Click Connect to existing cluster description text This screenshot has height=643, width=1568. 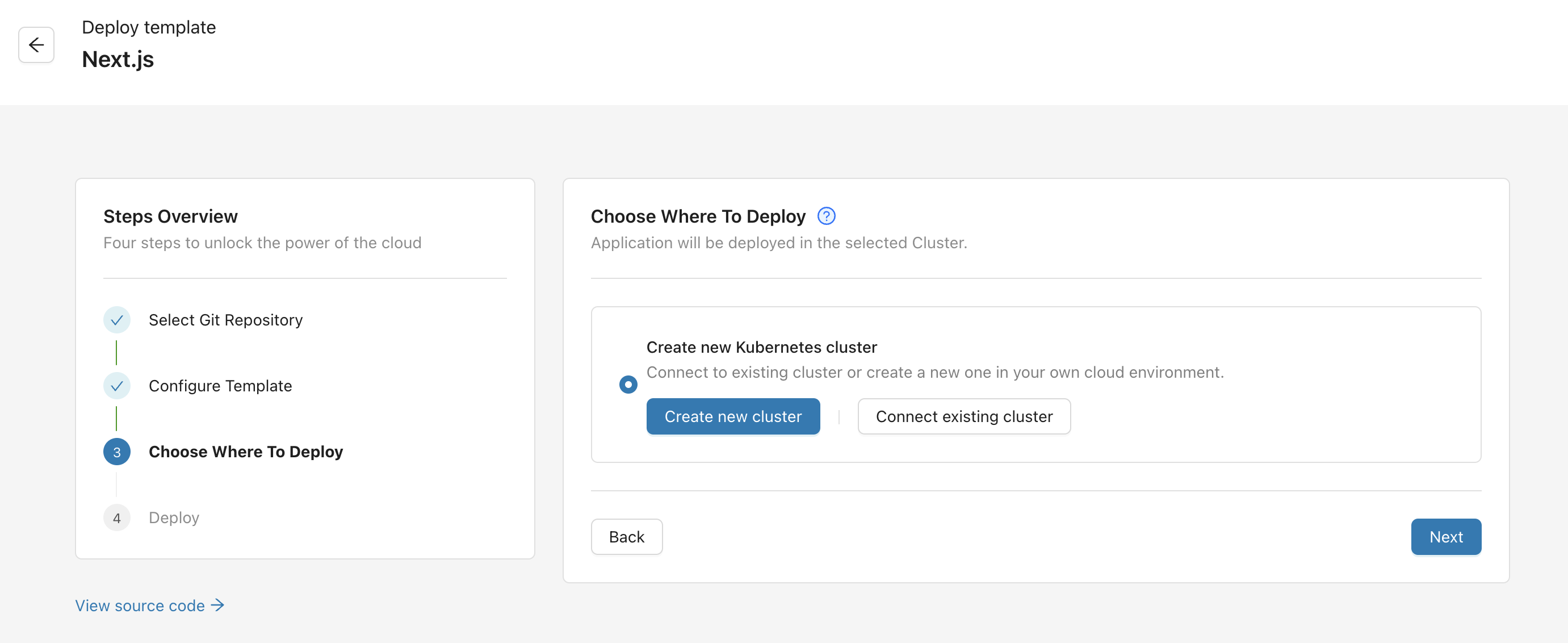(x=935, y=372)
